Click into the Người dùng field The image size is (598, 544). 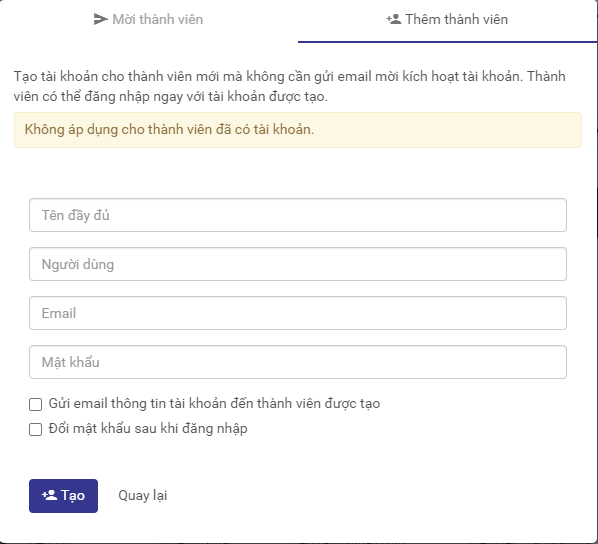pos(298,264)
